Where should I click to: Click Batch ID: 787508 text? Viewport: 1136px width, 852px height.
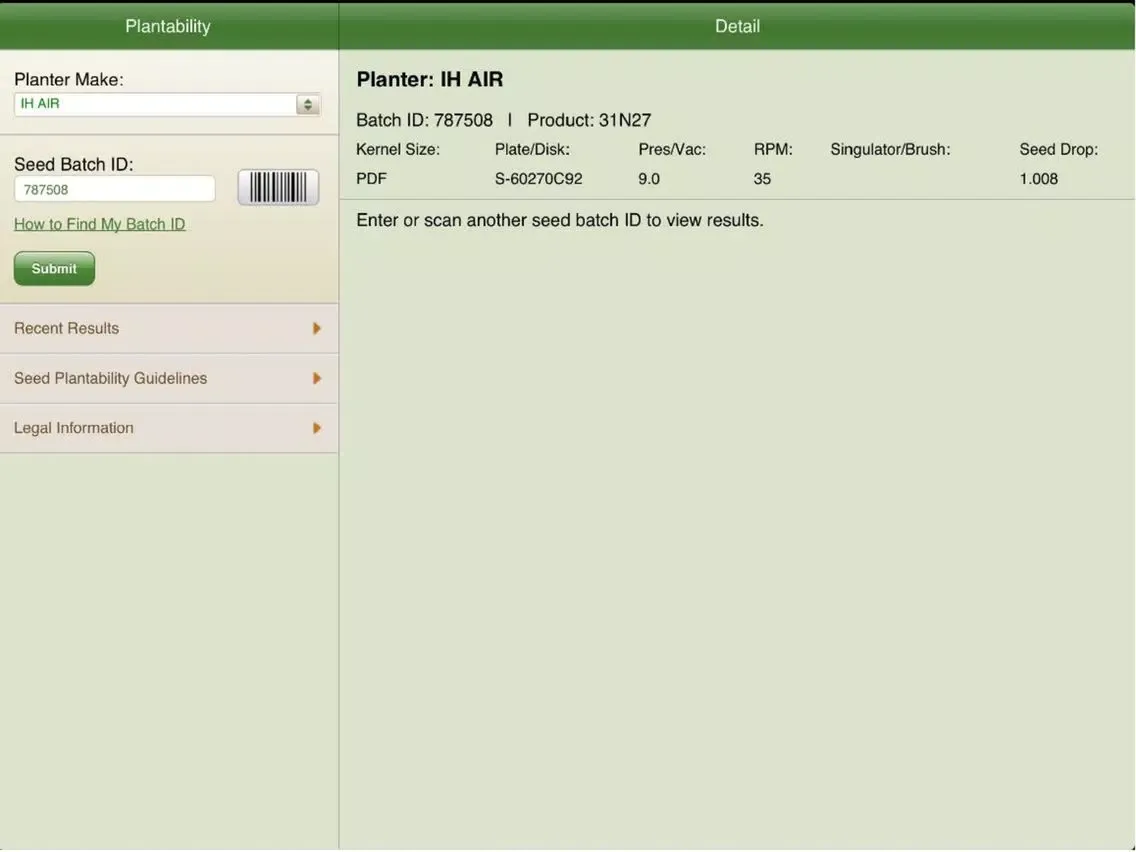[x=425, y=120]
